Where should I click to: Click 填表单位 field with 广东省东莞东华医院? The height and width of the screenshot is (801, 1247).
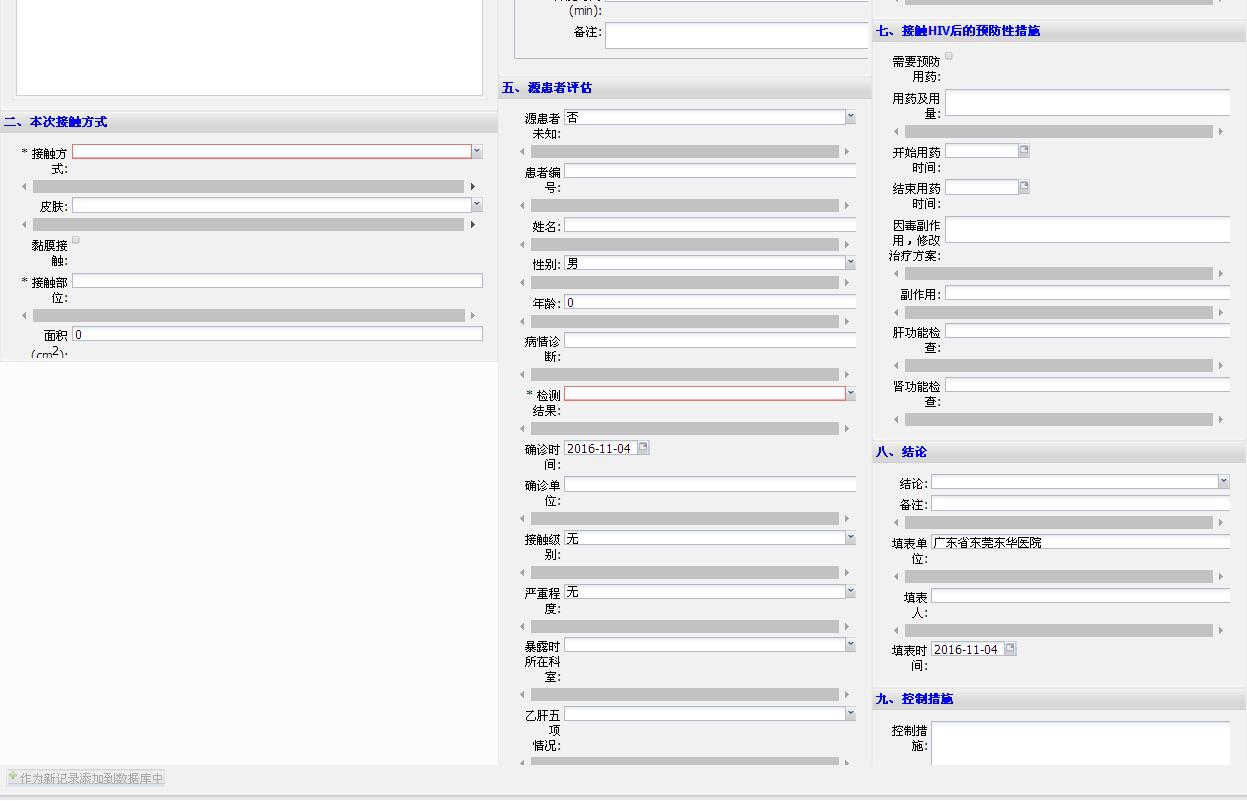(x=1080, y=542)
